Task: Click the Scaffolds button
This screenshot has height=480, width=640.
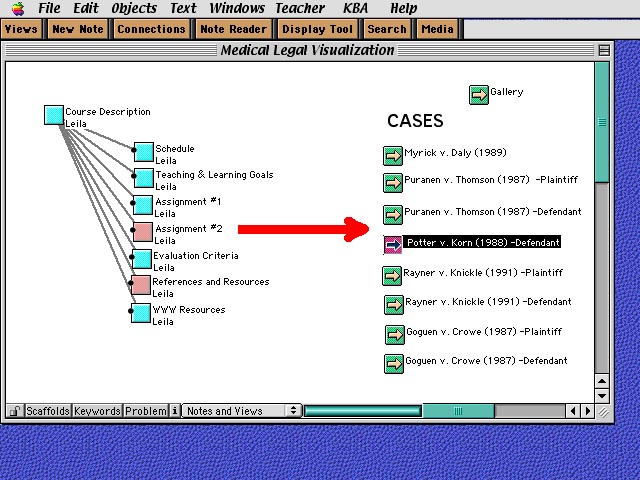Action: coord(48,411)
